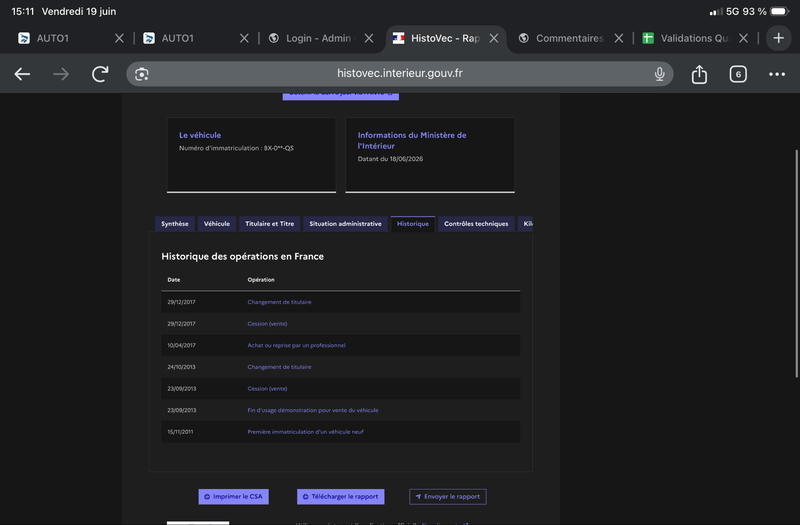
Task: Click the browser forward arrow
Action: (x=61, y=74)
